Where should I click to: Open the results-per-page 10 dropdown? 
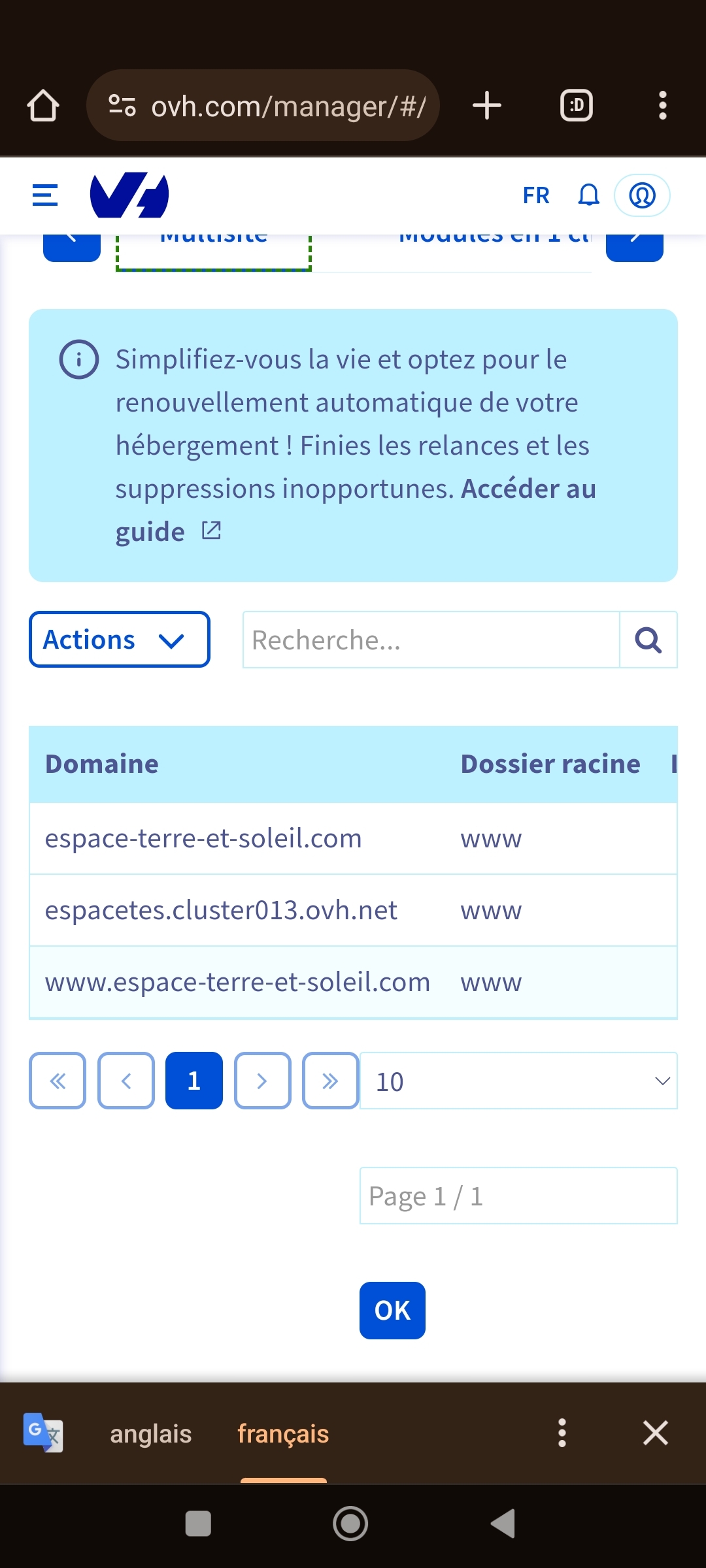518,1081
